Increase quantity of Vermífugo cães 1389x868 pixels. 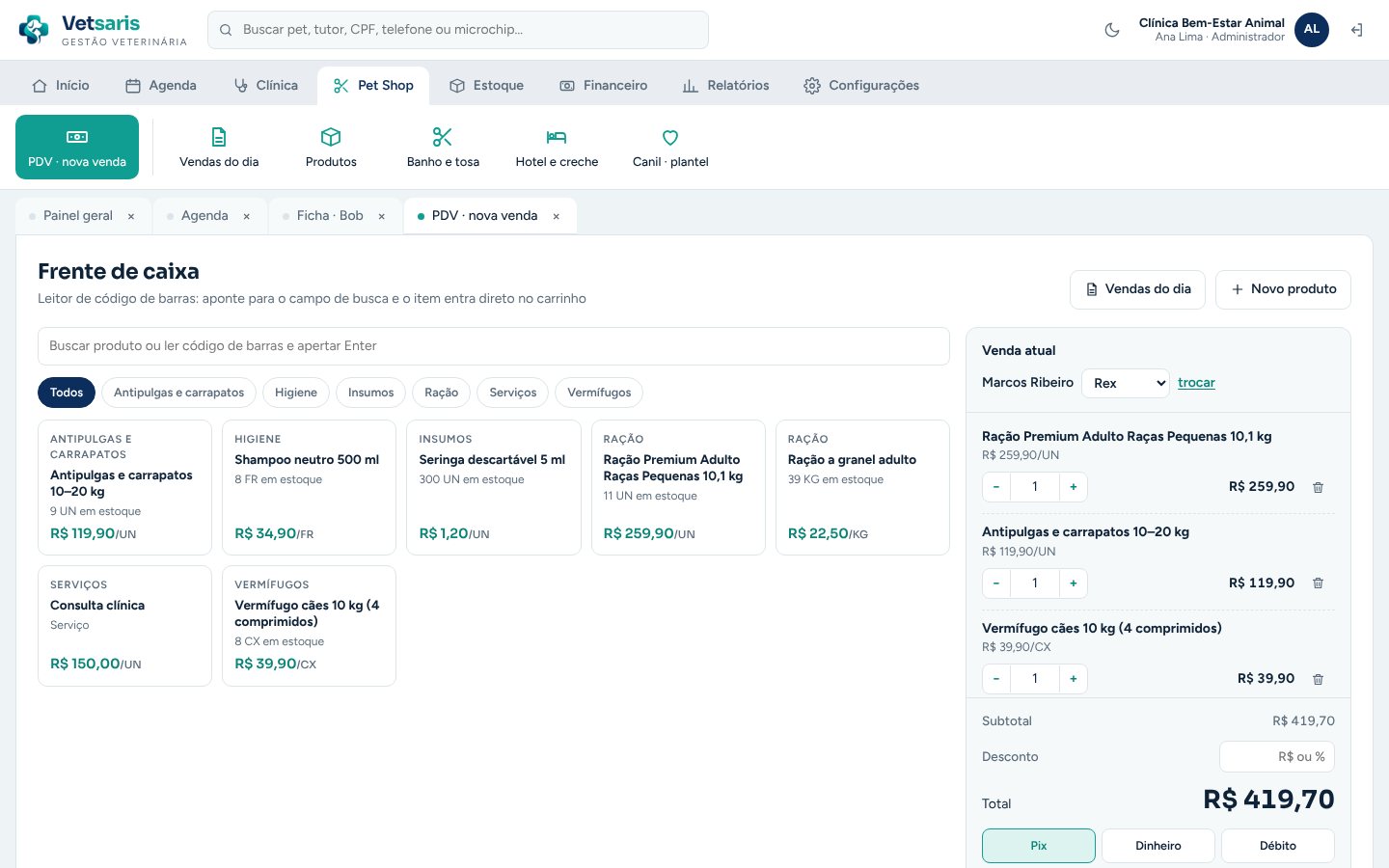pyautogui.click(x=1074, y=679)
